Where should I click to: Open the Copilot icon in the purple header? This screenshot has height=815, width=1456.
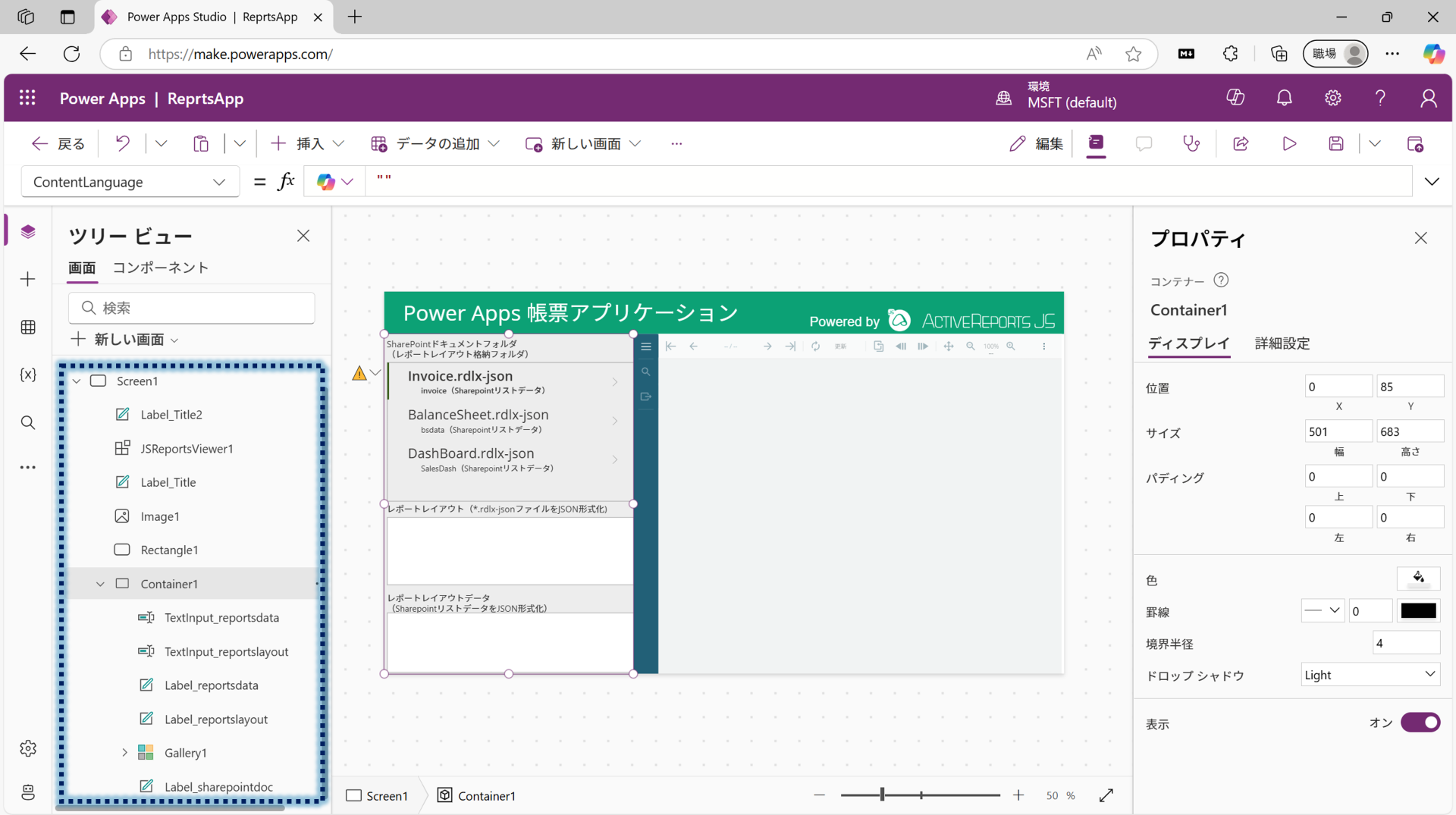click(x=1235, y=98)
